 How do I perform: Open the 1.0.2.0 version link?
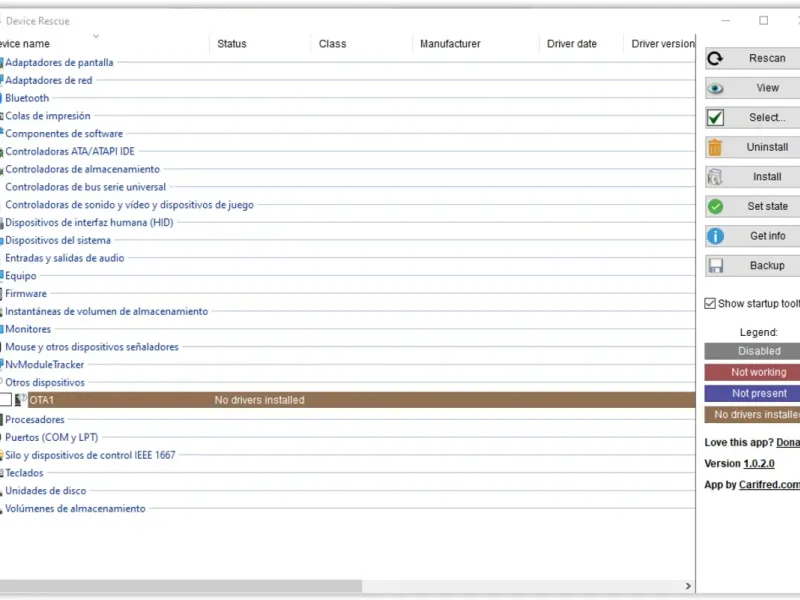[759, 464]
